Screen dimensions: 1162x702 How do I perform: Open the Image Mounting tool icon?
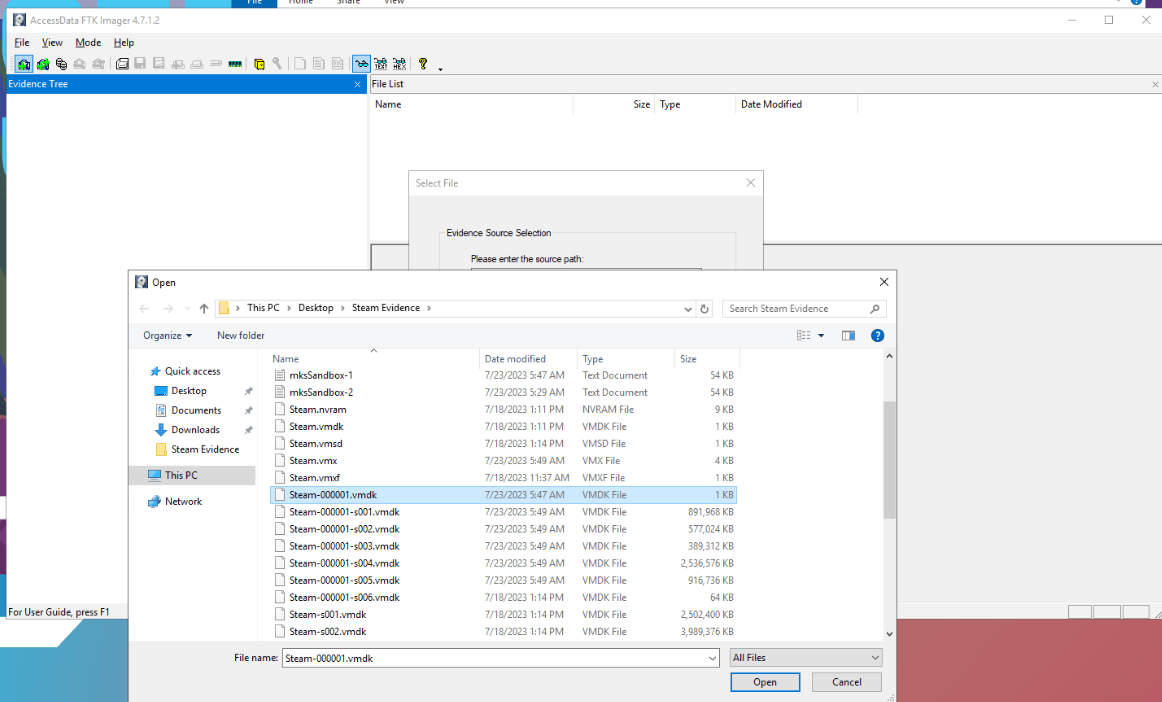coord(62,64)
